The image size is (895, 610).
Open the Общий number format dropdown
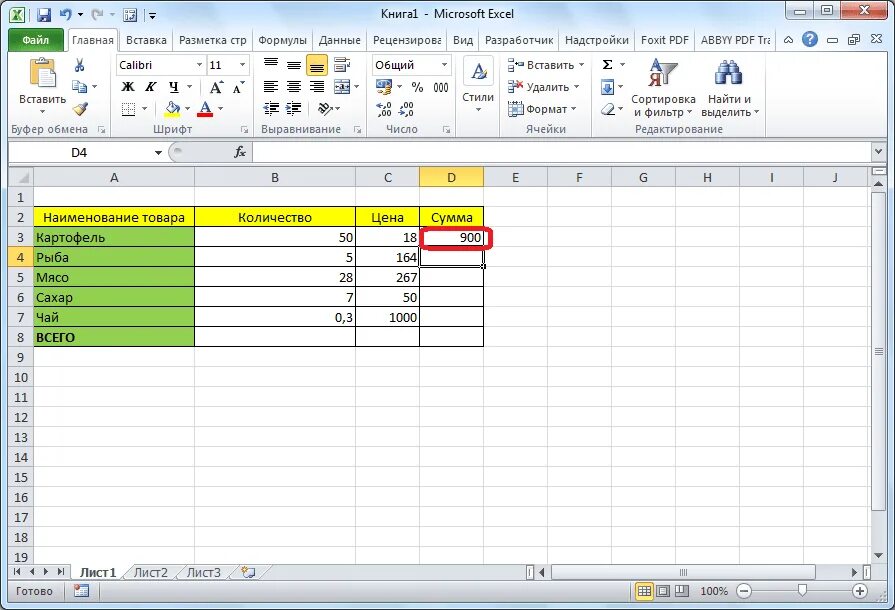click(x=444, y=65)
